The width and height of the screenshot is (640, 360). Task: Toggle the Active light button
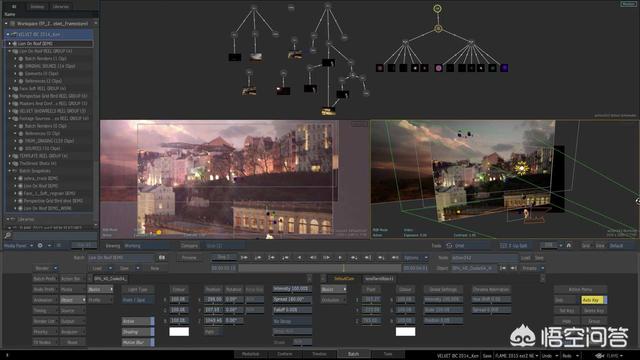click(138, 321)
